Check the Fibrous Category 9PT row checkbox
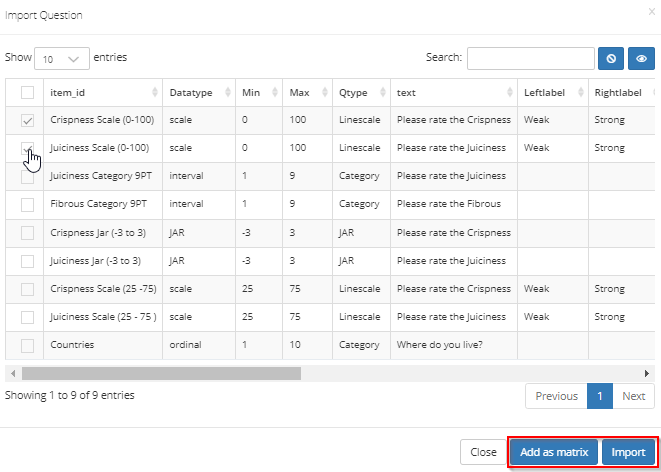Screen dimensions: 661x472 click(x=28, y=204)
